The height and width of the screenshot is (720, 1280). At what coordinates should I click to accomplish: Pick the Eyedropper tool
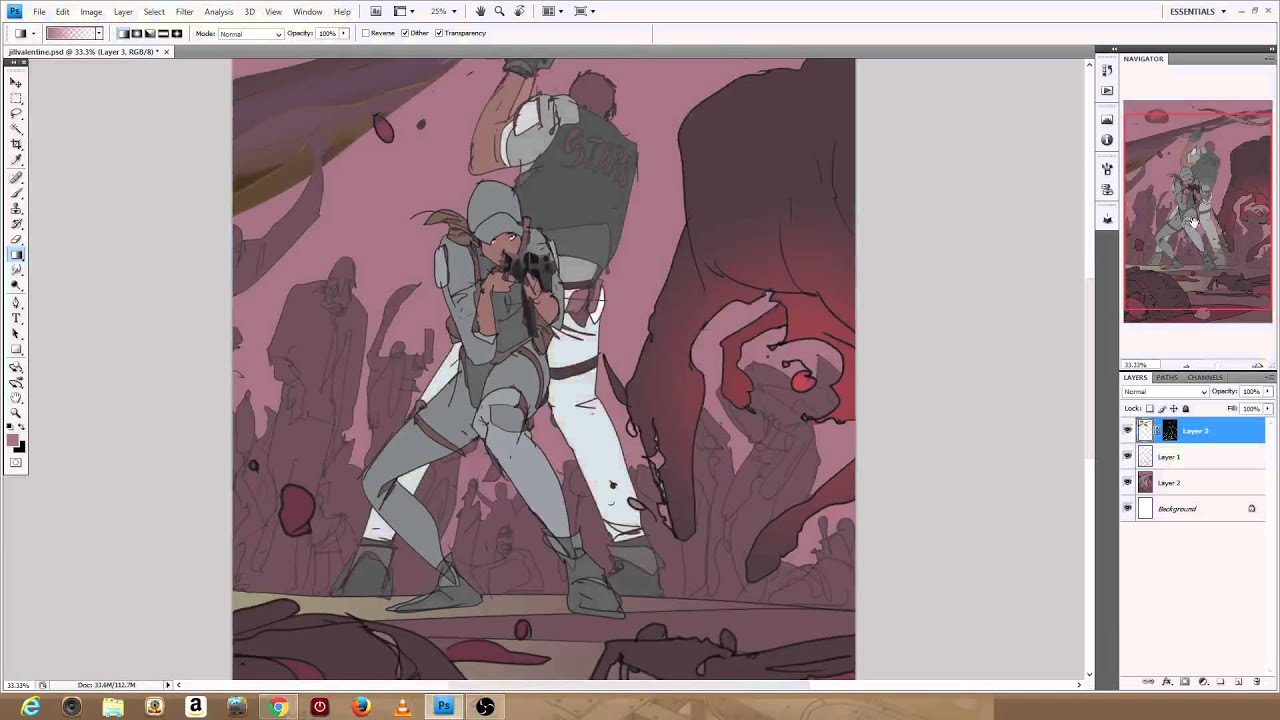16,161
